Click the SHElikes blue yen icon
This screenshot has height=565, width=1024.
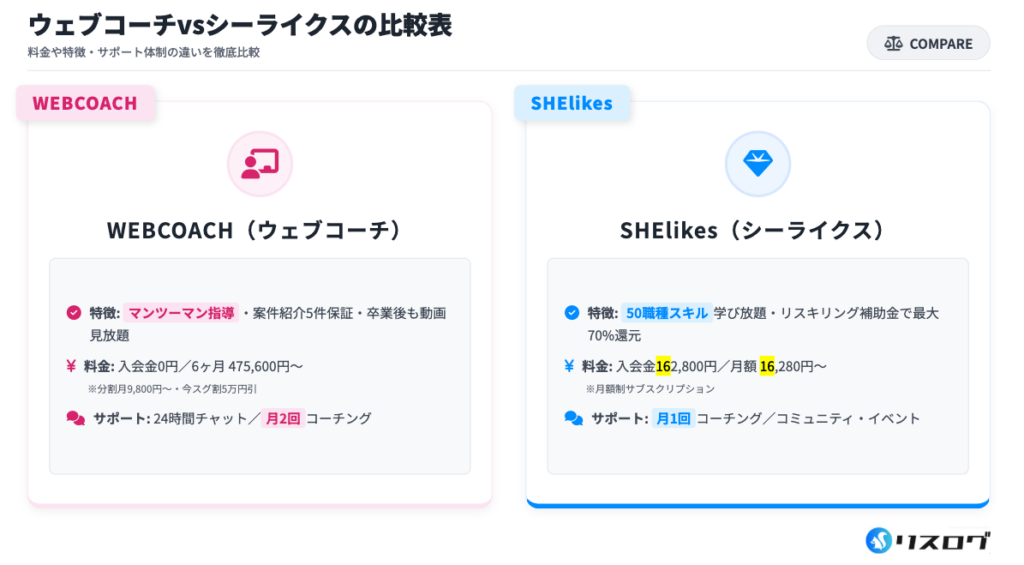(570, 366)
